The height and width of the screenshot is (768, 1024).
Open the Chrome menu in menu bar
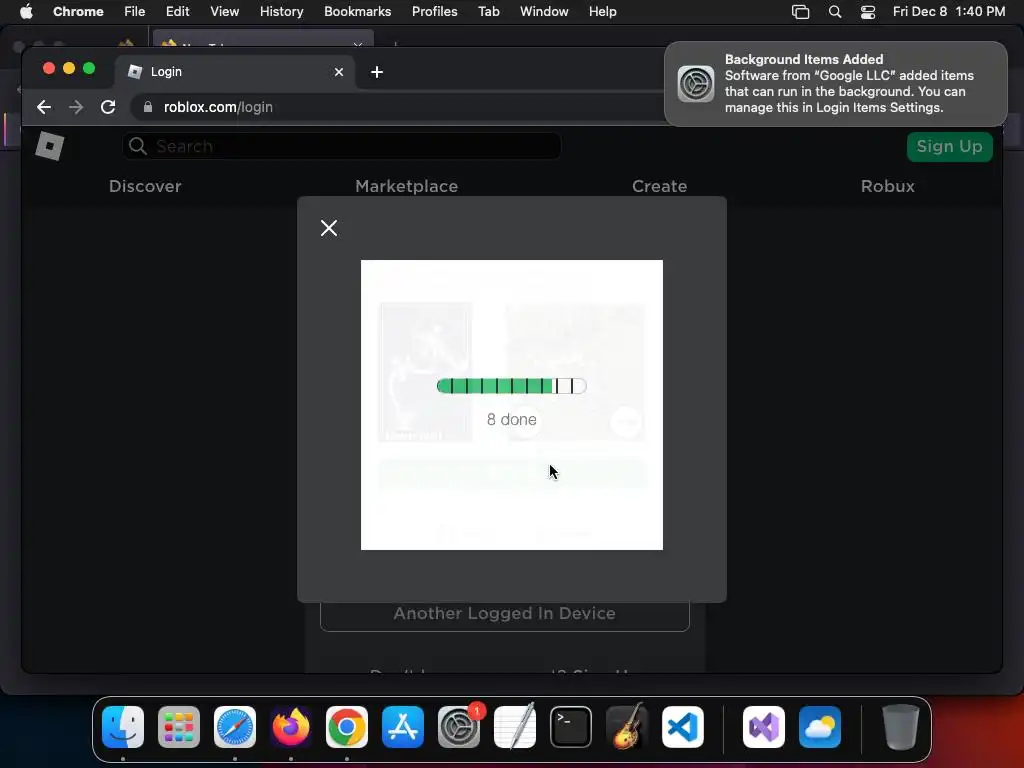78,11
